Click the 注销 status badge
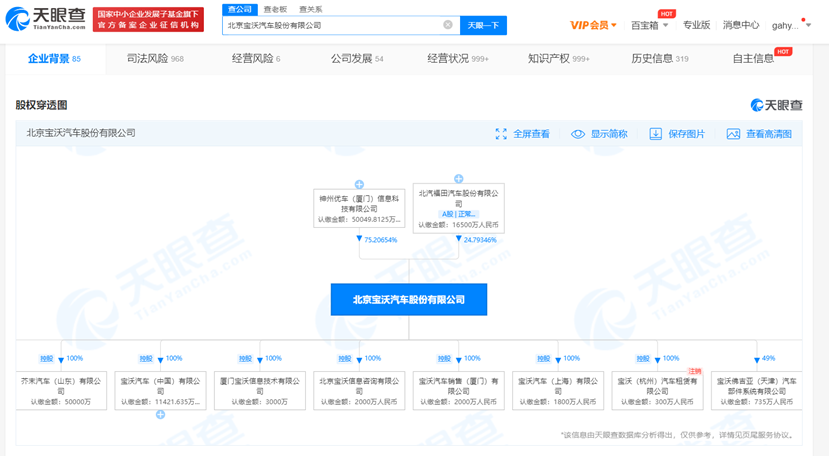This screenshot has height=456, width=829. [x=694, y=371]
